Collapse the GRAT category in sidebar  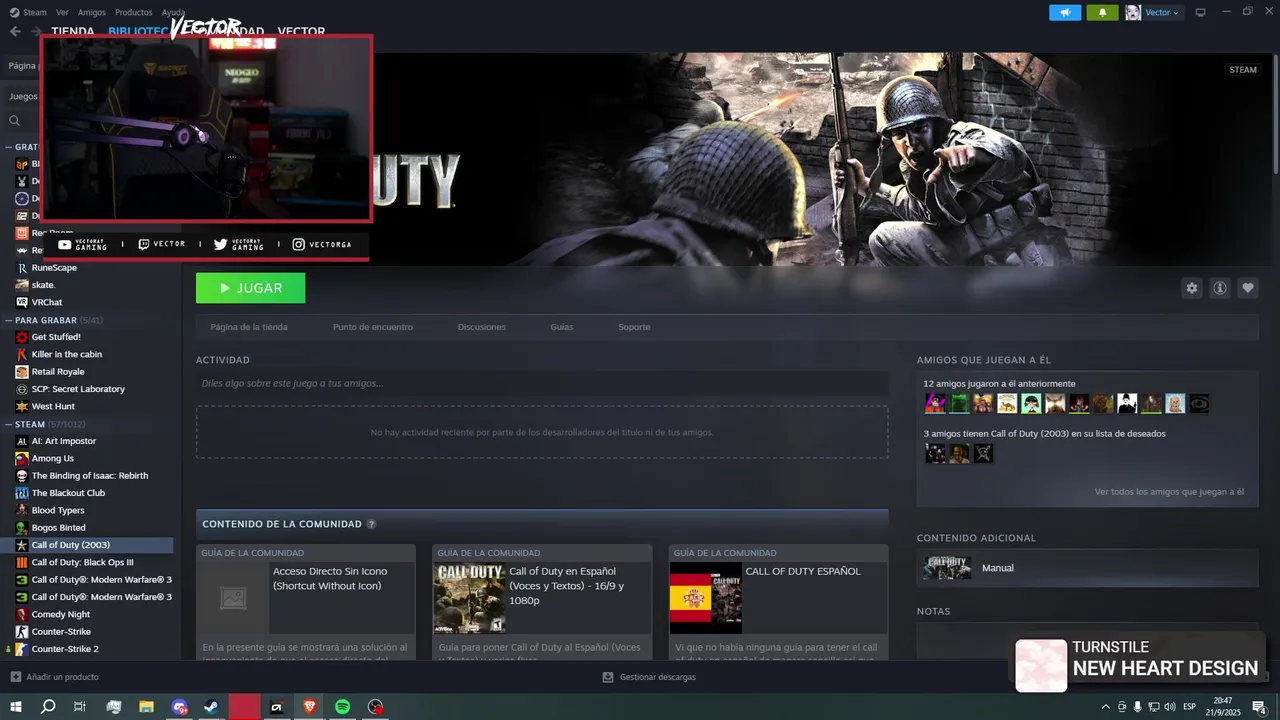[x=22, y=147]
